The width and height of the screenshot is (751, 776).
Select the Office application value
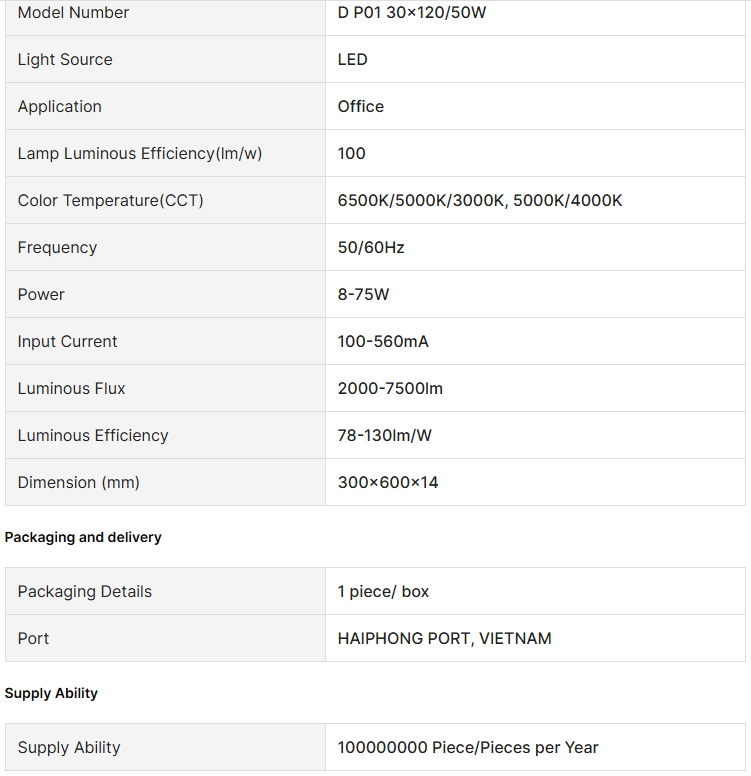point(361,107)
